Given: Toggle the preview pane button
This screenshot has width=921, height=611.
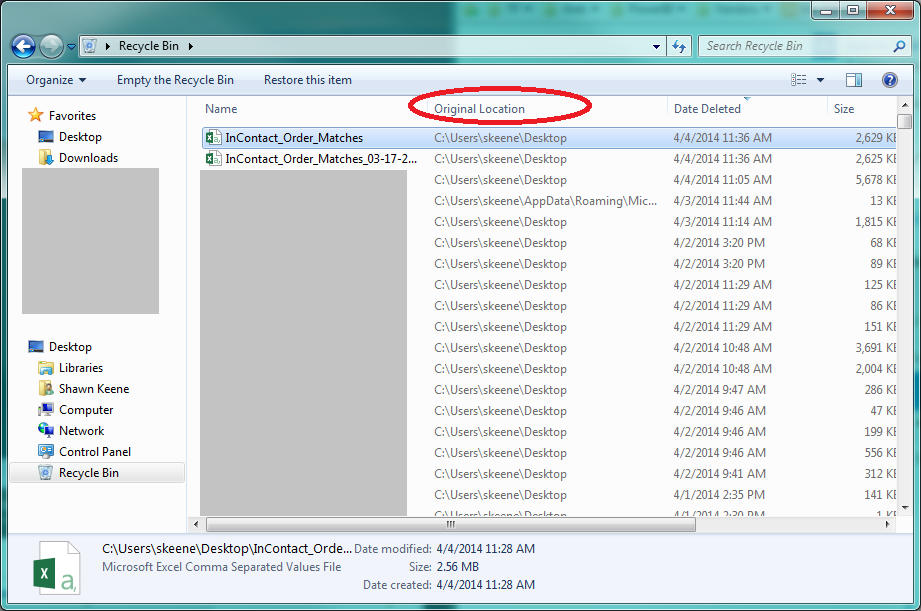Looking at the screenshot, I should 853,80.
